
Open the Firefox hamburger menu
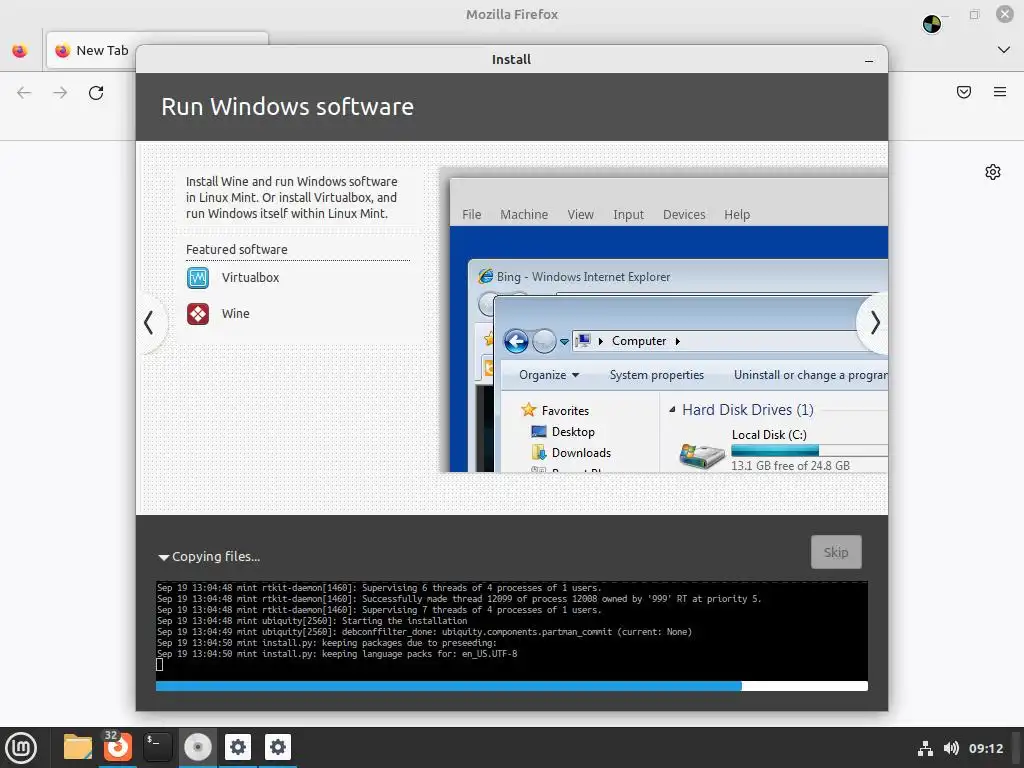coord(1000,92)
